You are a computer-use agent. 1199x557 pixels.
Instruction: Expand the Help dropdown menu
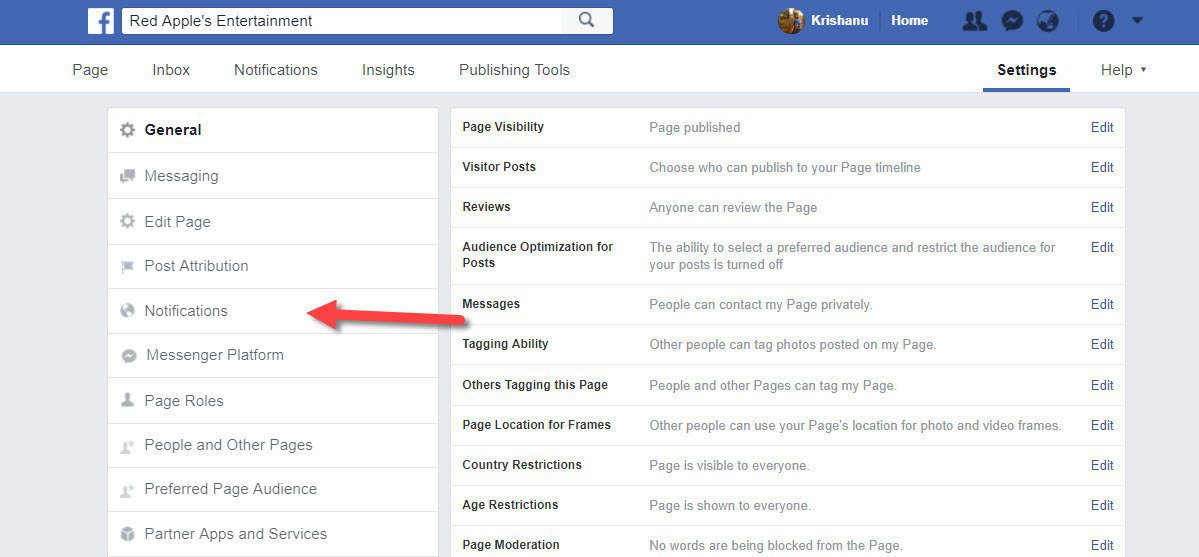coord(1123,70)
